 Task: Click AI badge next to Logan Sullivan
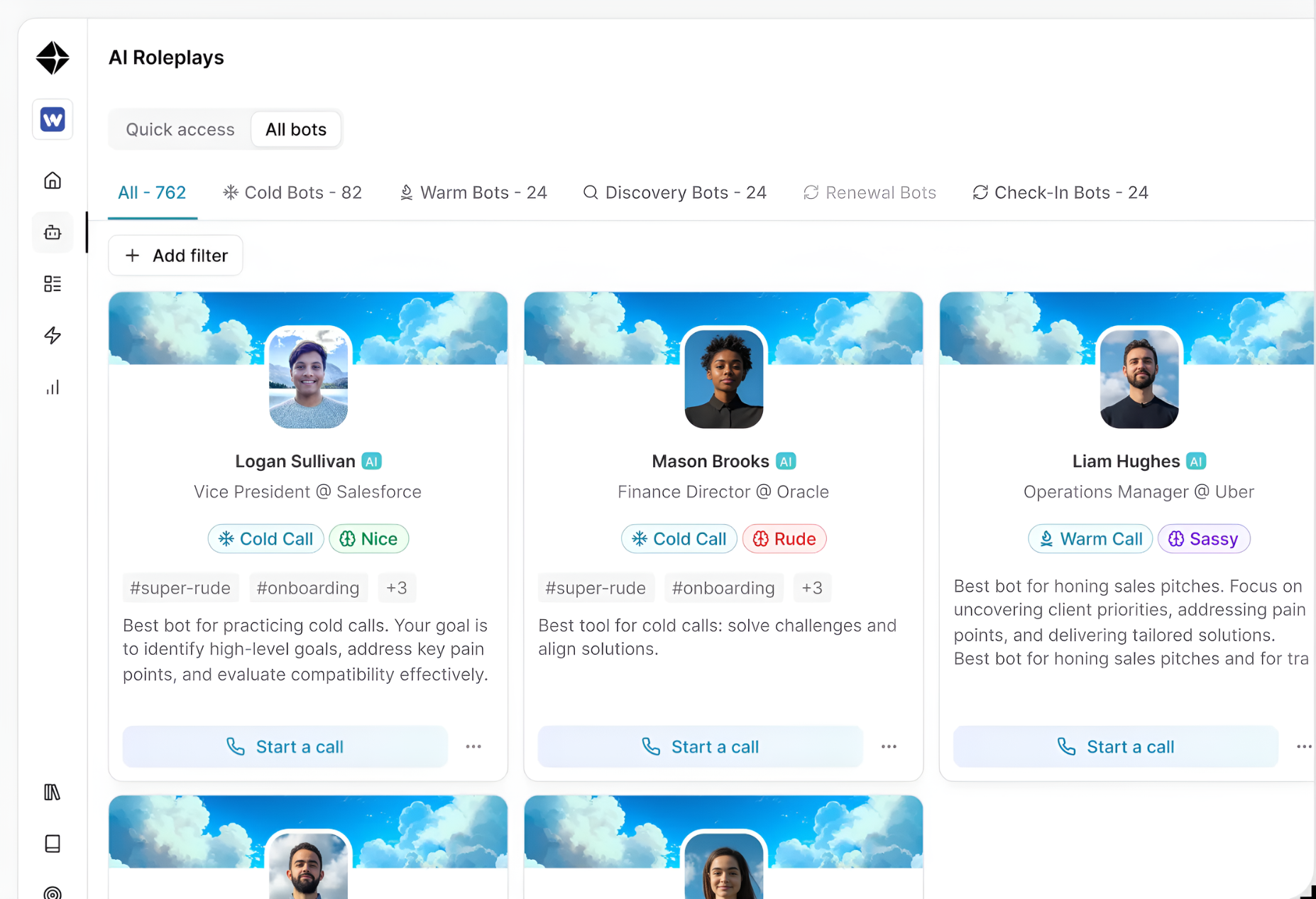[371, 461]
